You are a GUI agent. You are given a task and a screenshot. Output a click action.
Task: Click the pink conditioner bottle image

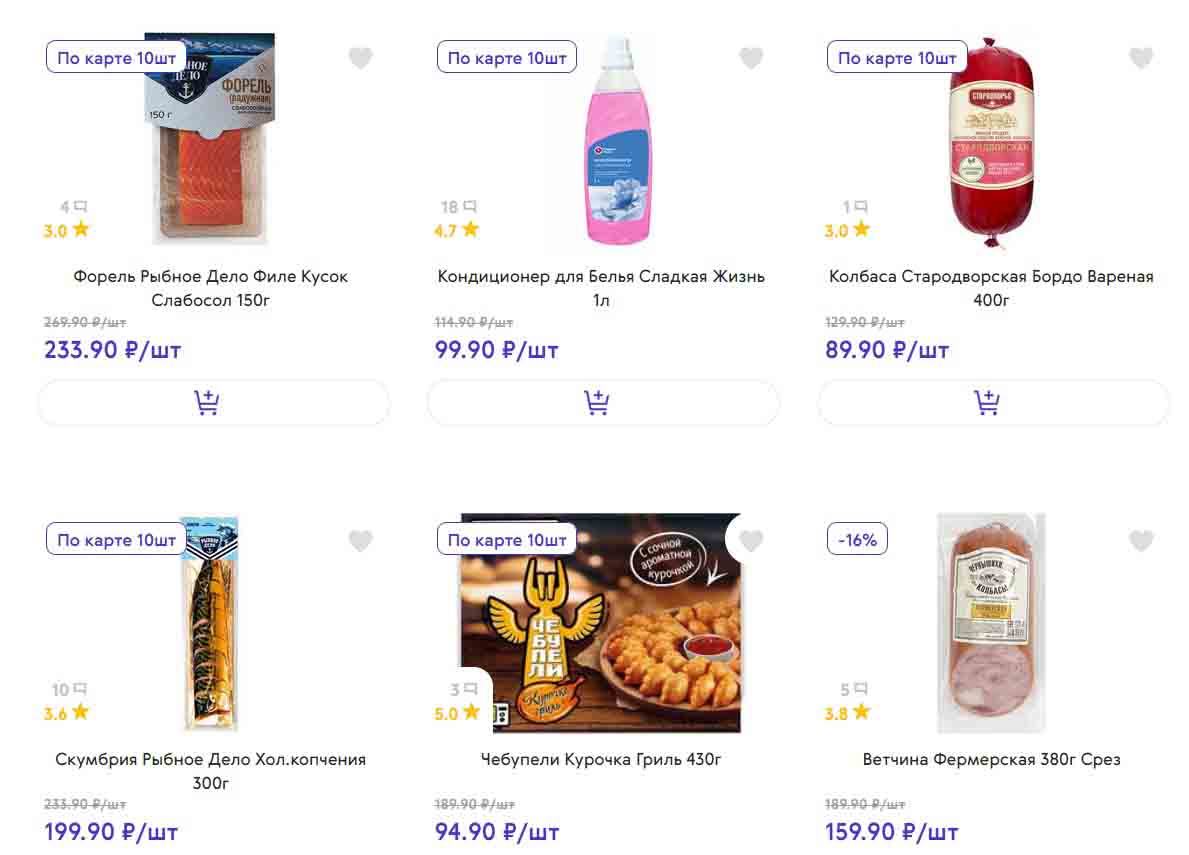pos(617,140)
